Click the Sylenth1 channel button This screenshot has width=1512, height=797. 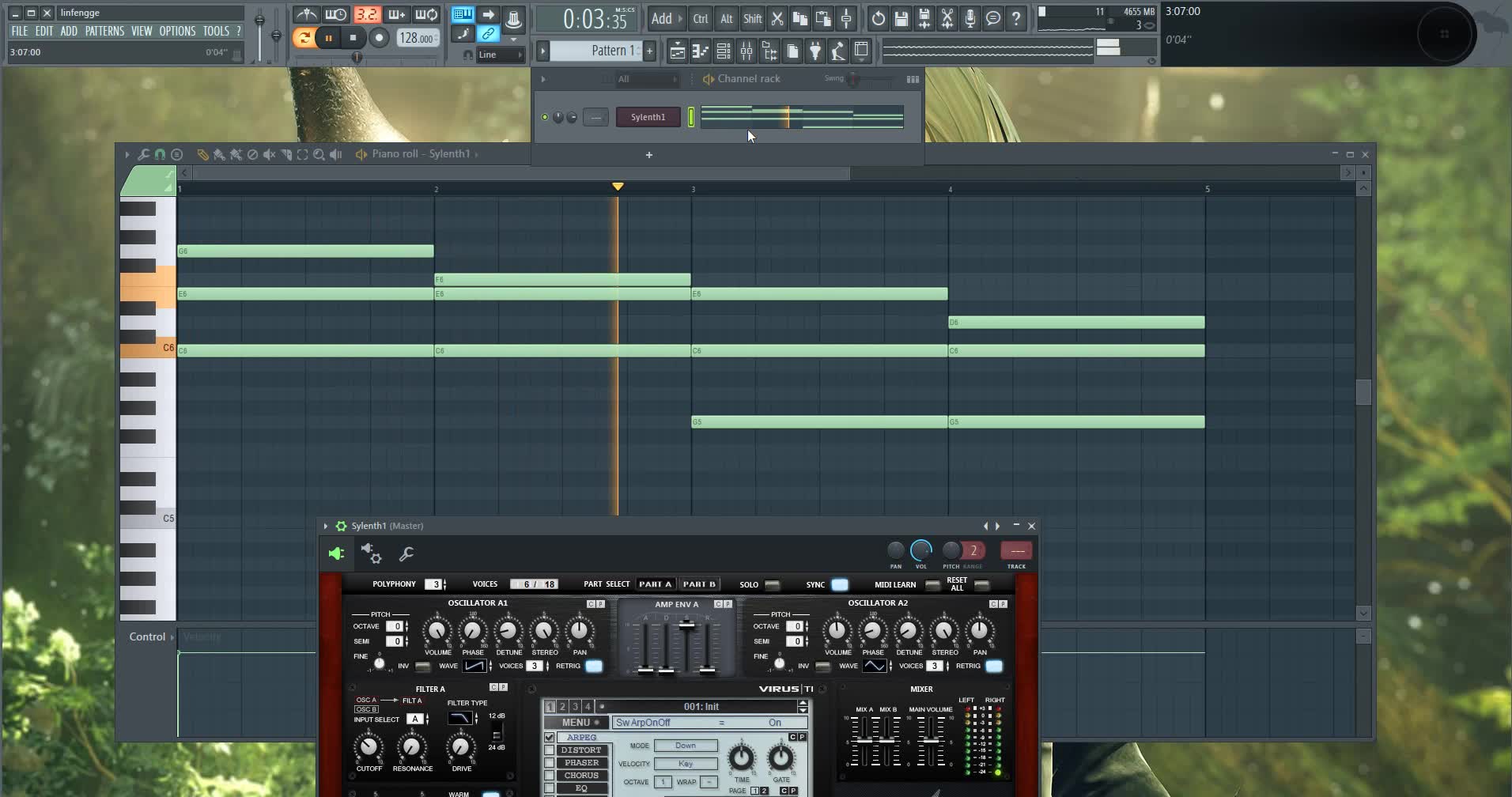coord(648,117)
